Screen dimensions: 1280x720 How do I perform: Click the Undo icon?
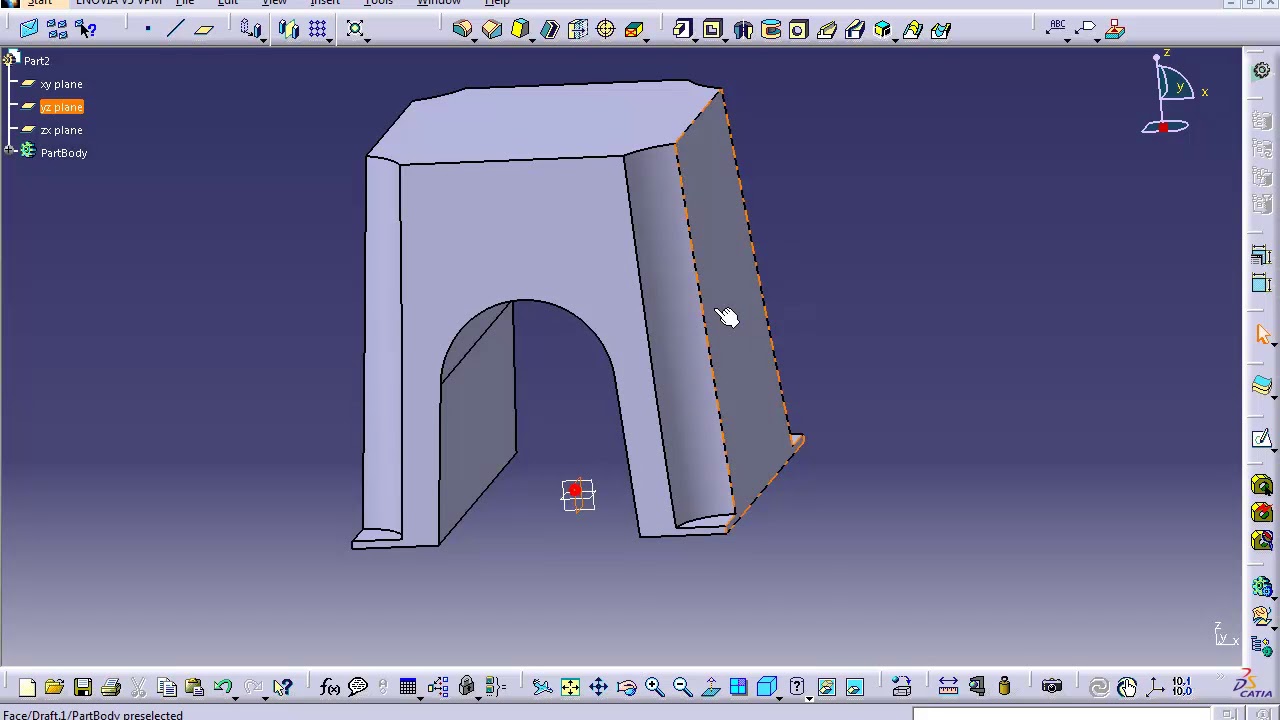click(222, 687)
